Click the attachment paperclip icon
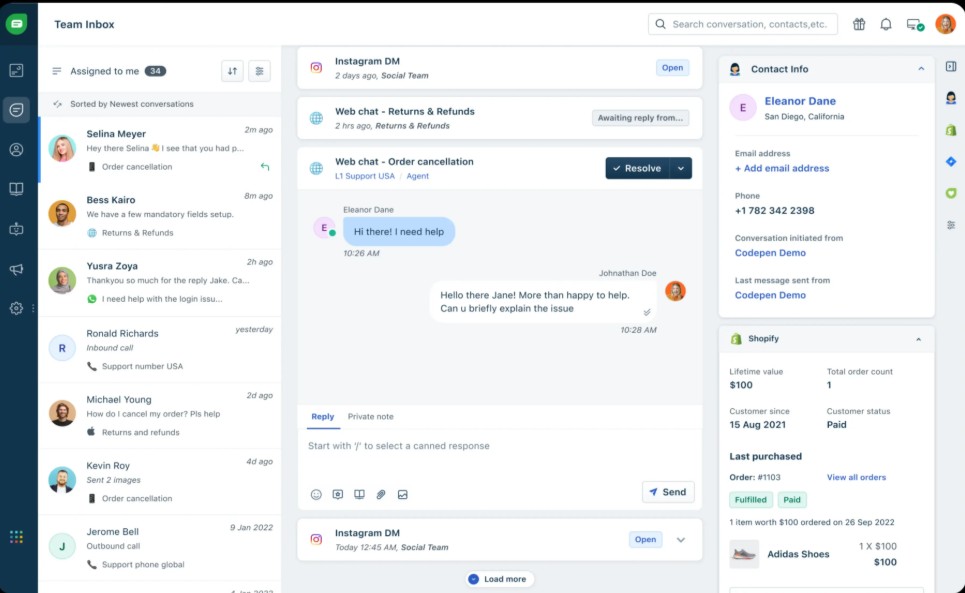The height and width of the screenshot is (593, 965). point(381,494)
